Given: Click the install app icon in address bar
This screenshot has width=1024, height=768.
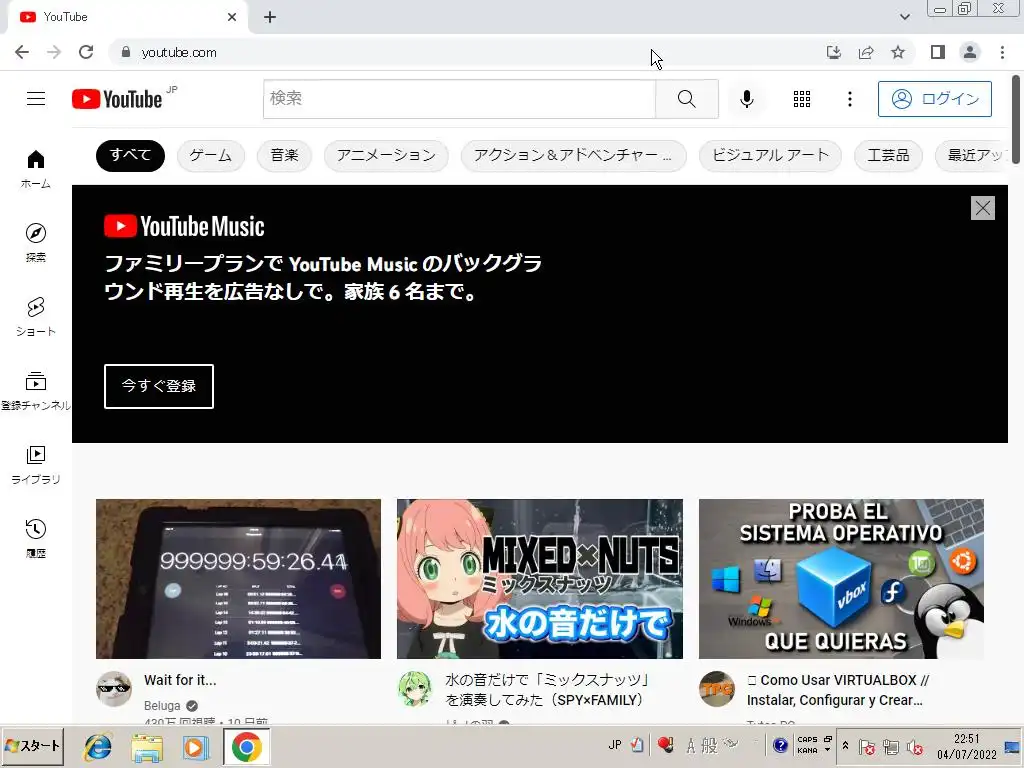Looking at the screenshot, I should [834, 52].
